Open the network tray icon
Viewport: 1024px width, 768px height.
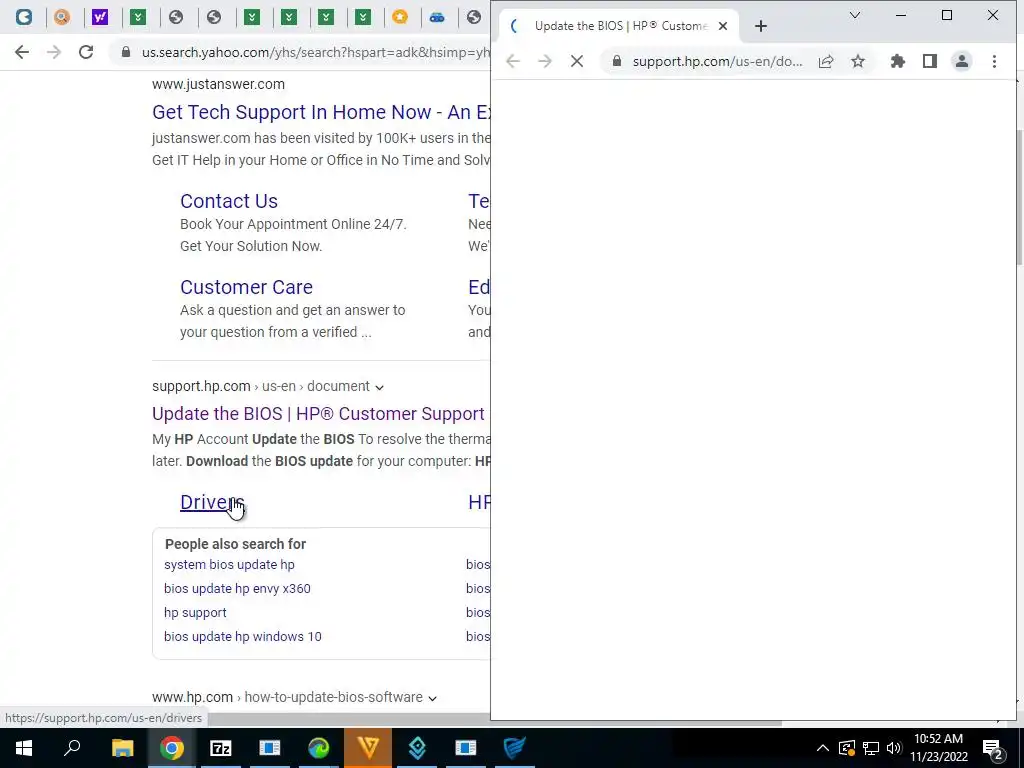871,748
